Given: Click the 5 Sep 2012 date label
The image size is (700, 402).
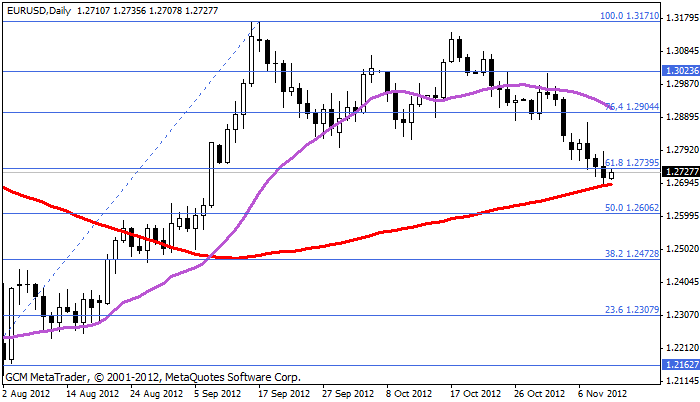Looking at the screenshot, I should pos(218,394).
